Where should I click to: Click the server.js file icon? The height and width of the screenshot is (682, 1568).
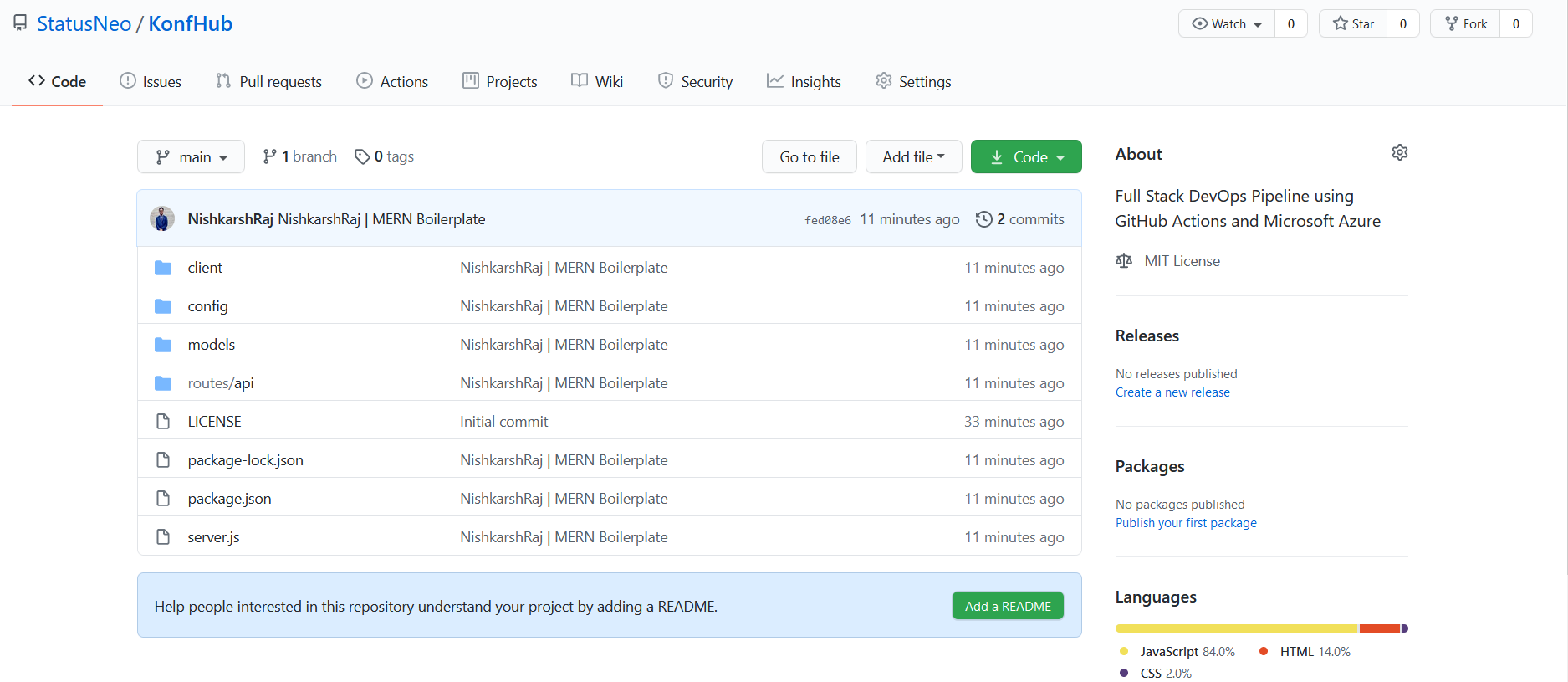[163, 537]
